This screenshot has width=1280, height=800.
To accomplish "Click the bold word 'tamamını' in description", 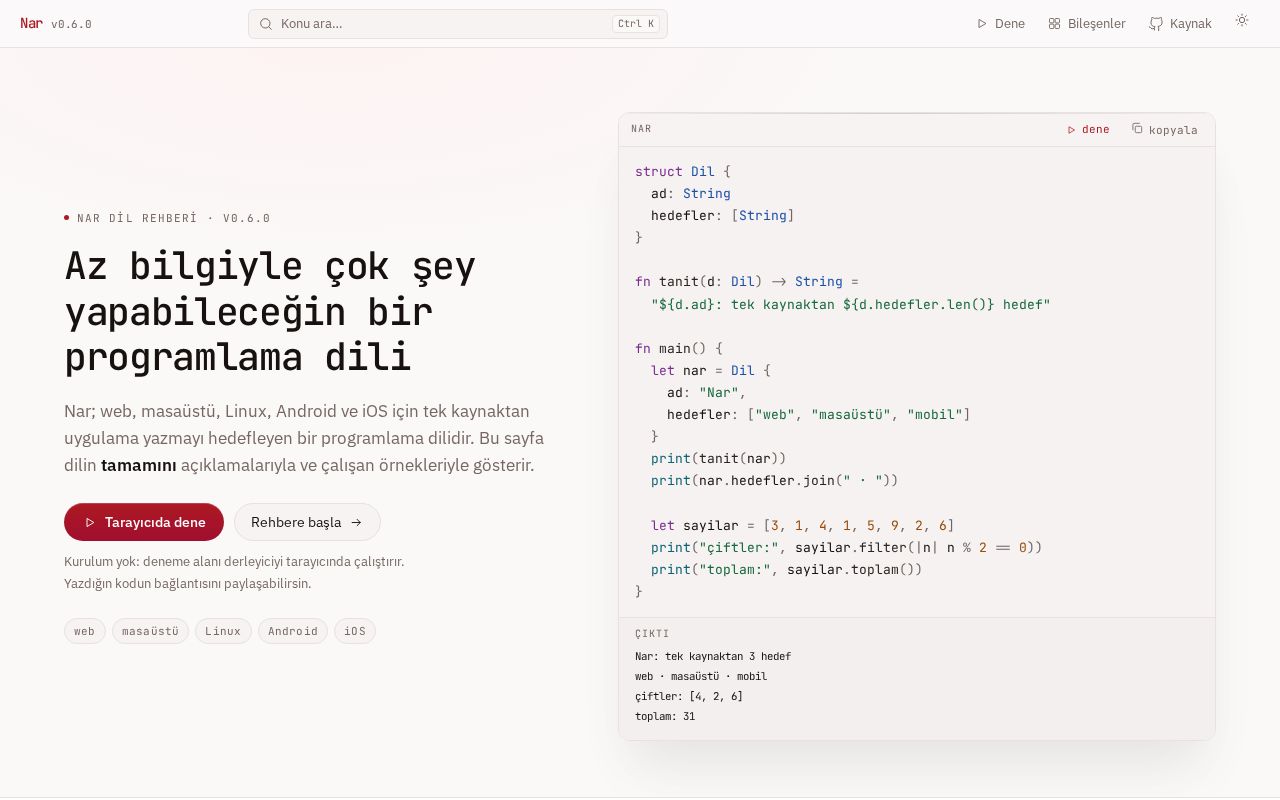I will [x=139, y=465].
